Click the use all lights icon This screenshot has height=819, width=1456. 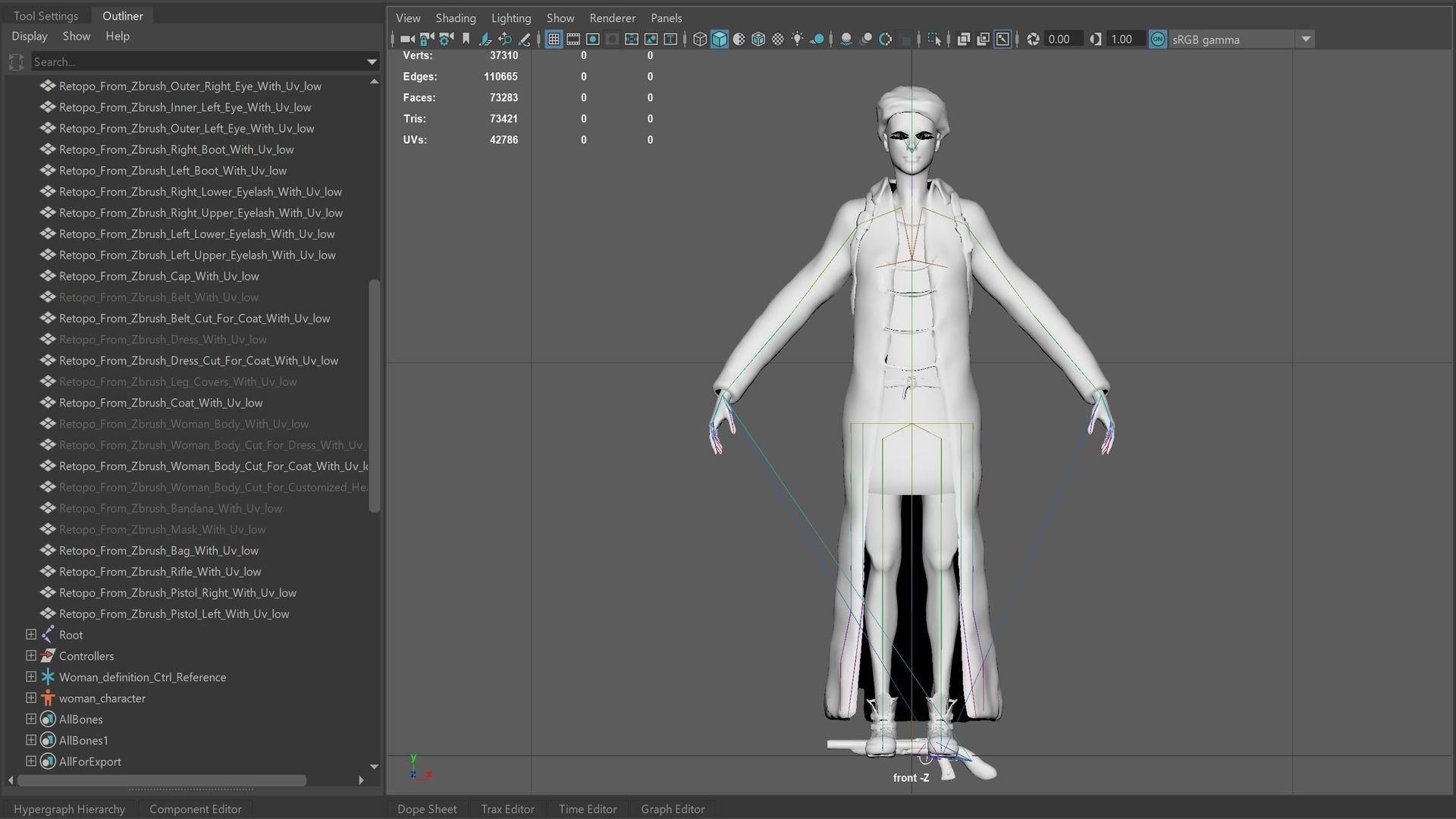tap(798, 39)
